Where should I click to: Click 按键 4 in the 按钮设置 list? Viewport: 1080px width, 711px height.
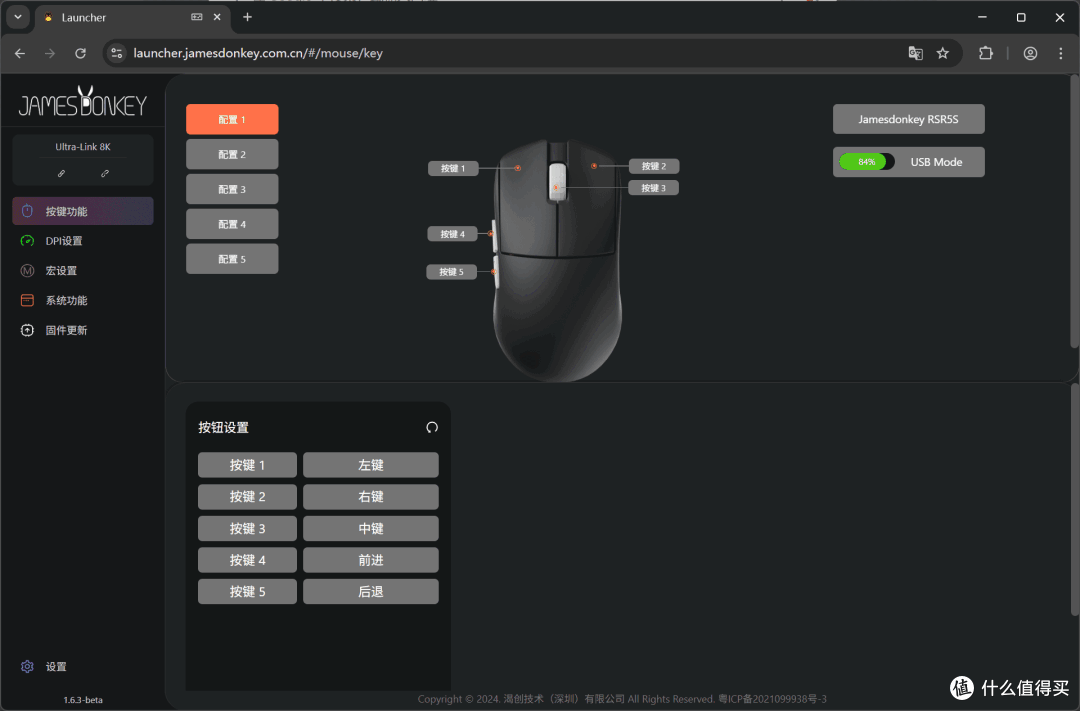click(247, 560)
